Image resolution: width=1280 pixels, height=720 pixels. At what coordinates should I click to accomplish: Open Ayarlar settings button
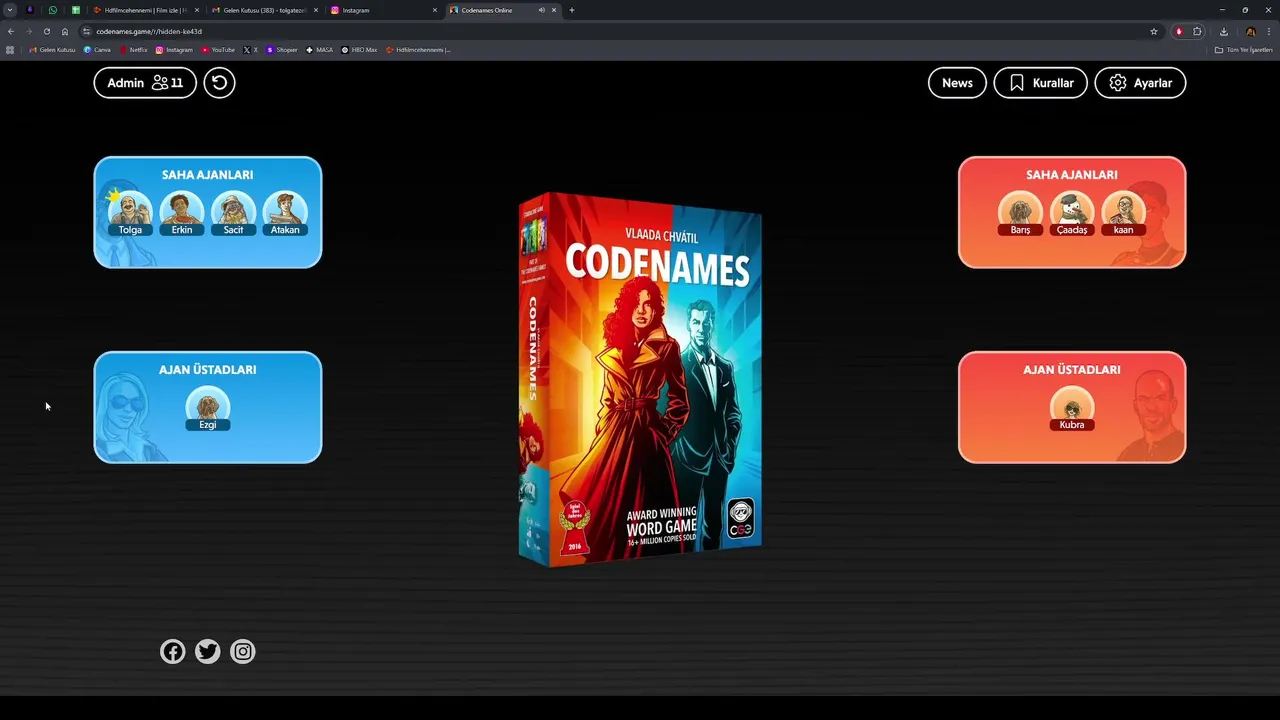1140,83
